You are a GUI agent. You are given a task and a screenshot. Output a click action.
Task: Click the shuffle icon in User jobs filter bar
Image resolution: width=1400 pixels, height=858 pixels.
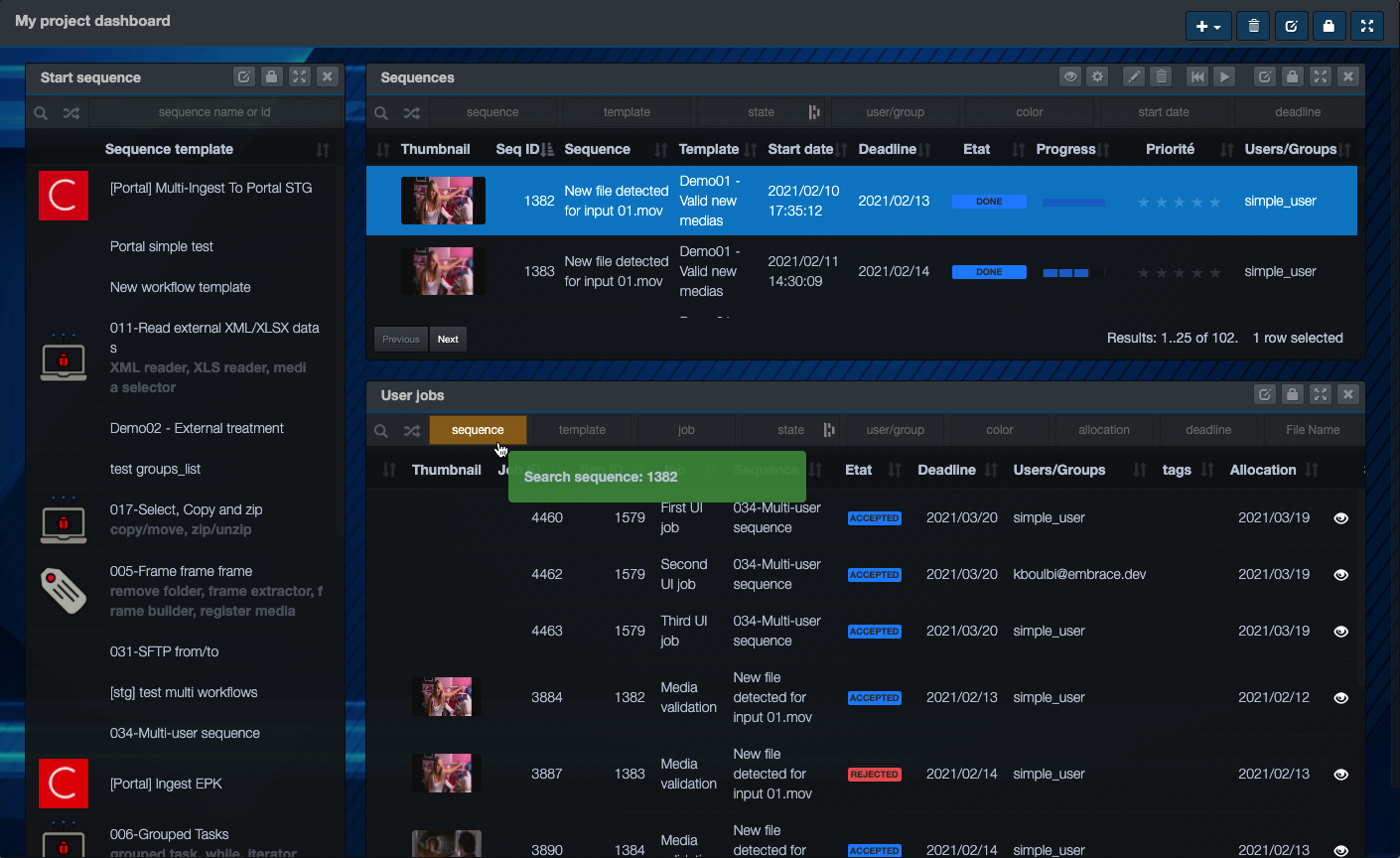coord(411,431)
